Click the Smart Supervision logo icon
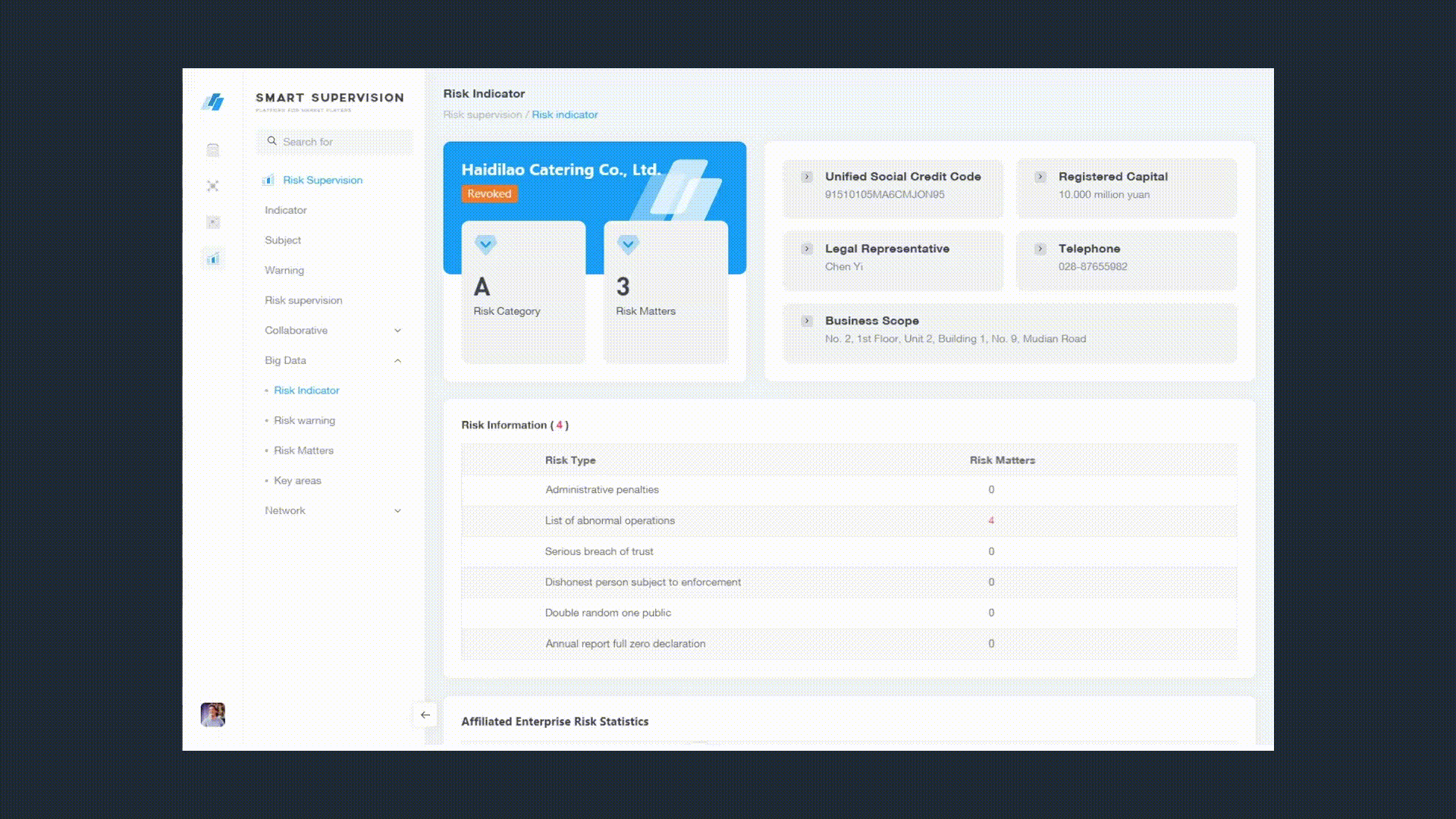Screen dimensions: 1456x819 (x=212, y=102)
